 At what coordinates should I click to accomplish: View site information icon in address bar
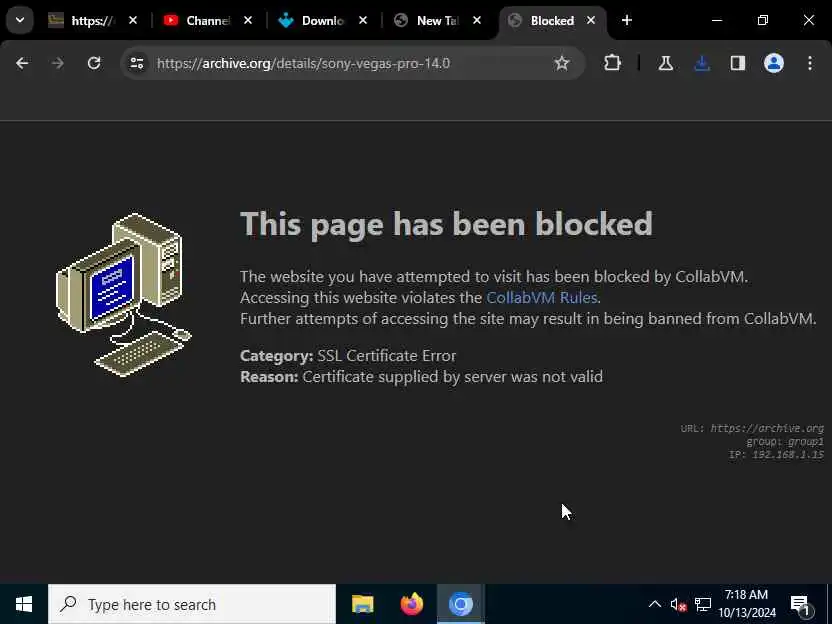click(137, 63)
